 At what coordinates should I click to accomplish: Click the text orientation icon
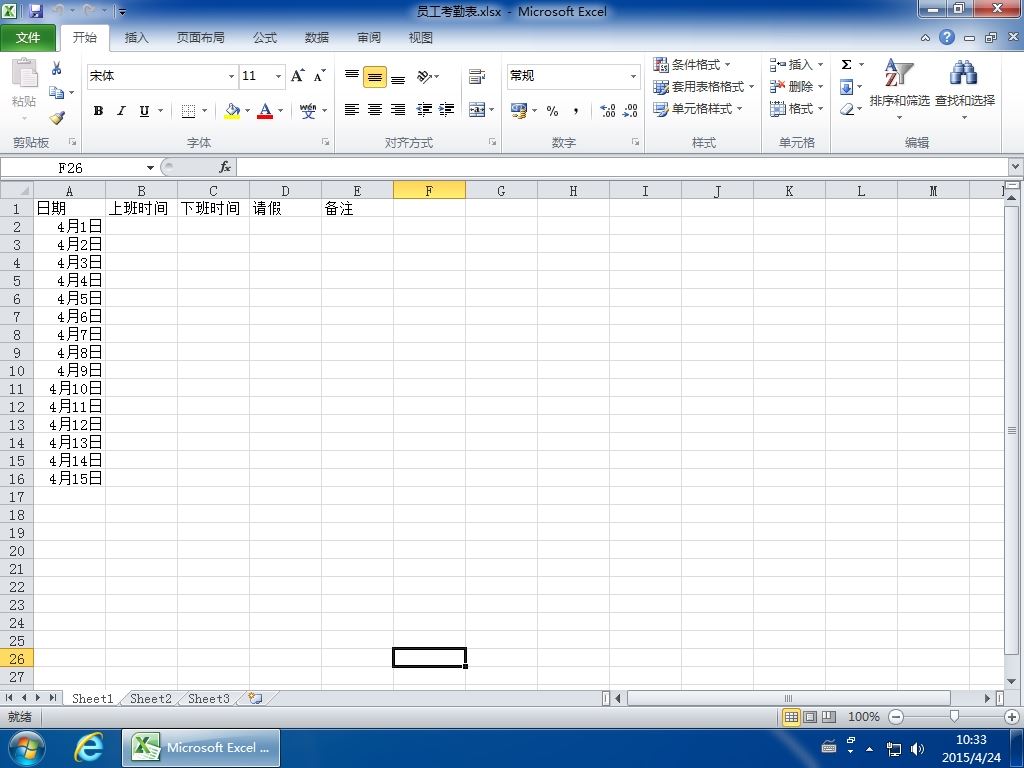425,76
